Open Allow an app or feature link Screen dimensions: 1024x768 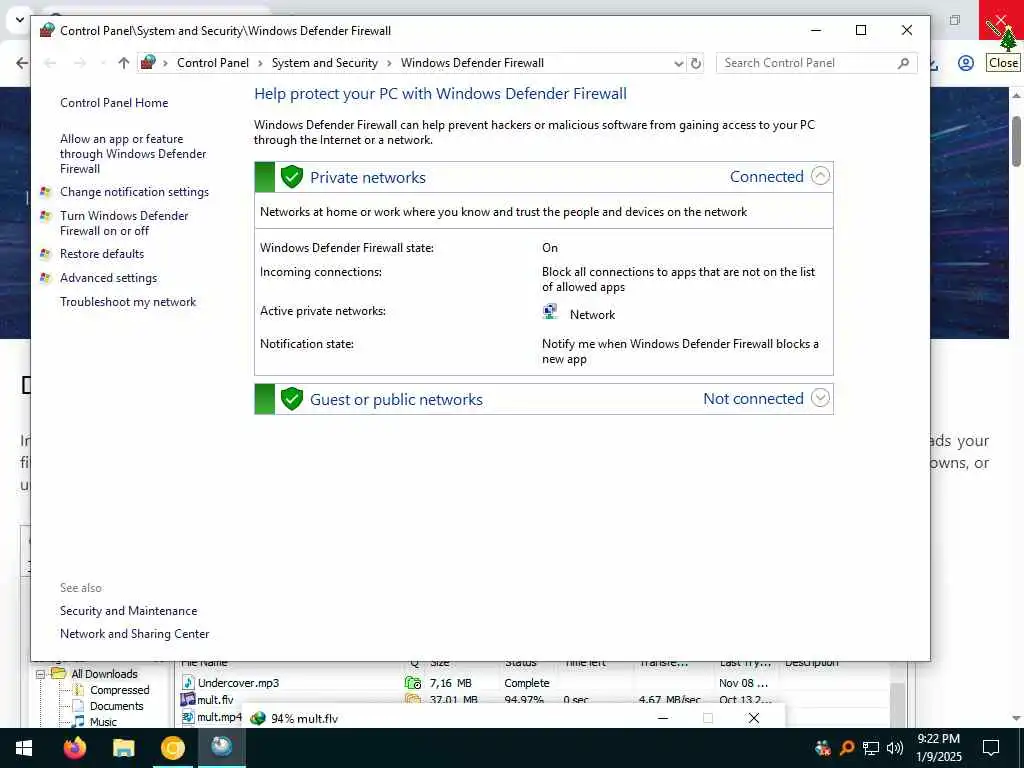(x=133, y=154)
